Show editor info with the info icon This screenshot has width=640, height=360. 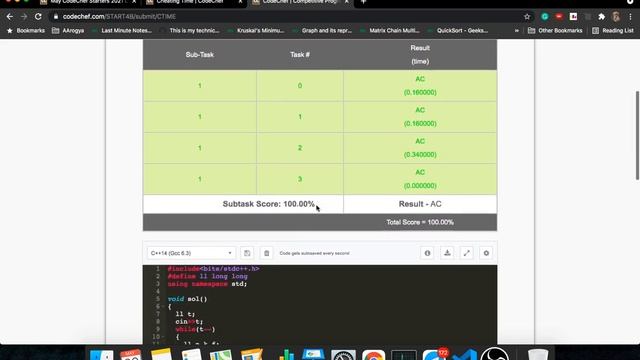427,253
